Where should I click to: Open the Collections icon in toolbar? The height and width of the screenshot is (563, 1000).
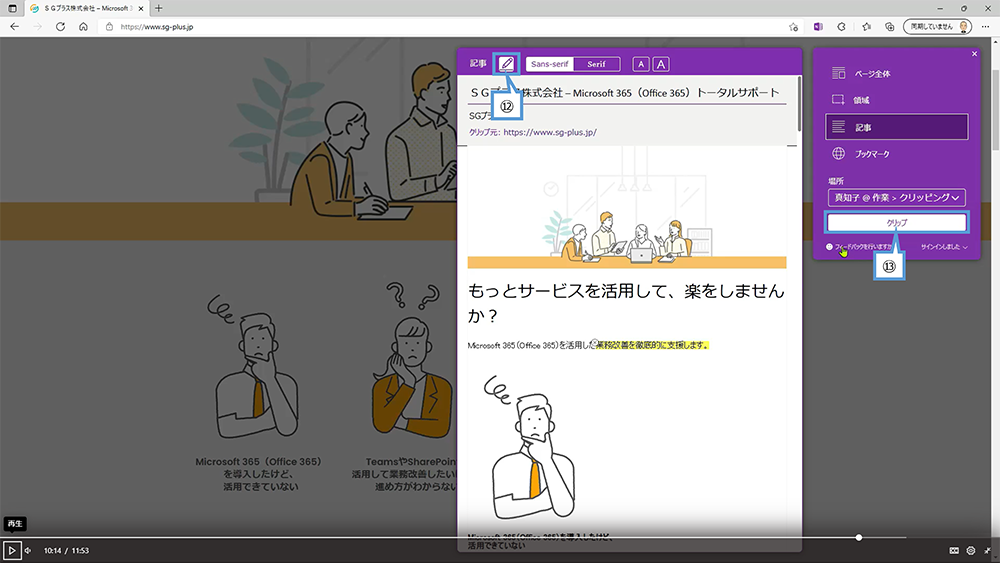point(890,27)
